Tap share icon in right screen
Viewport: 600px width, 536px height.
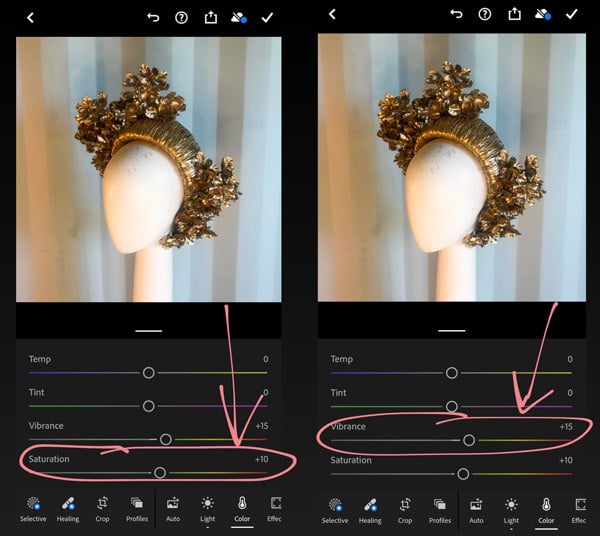click(514, 14)
